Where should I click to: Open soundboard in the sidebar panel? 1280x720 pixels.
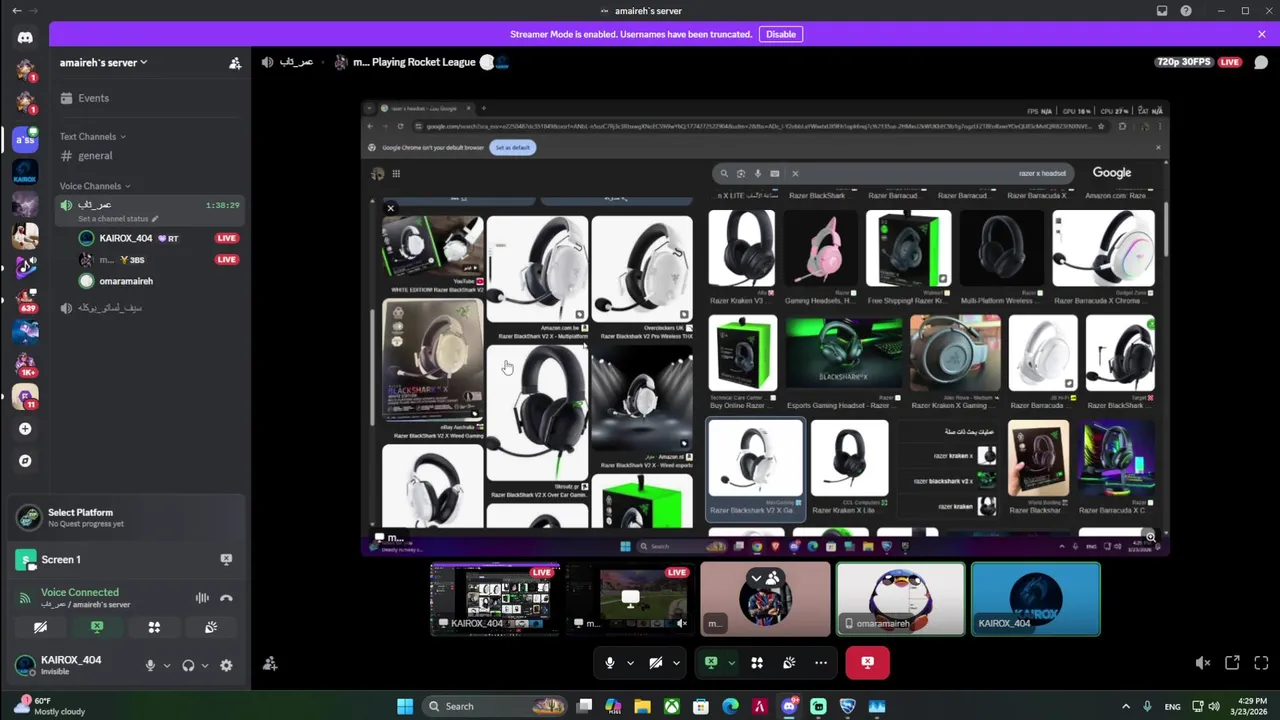pyautogui.click(x=211, y=628)
